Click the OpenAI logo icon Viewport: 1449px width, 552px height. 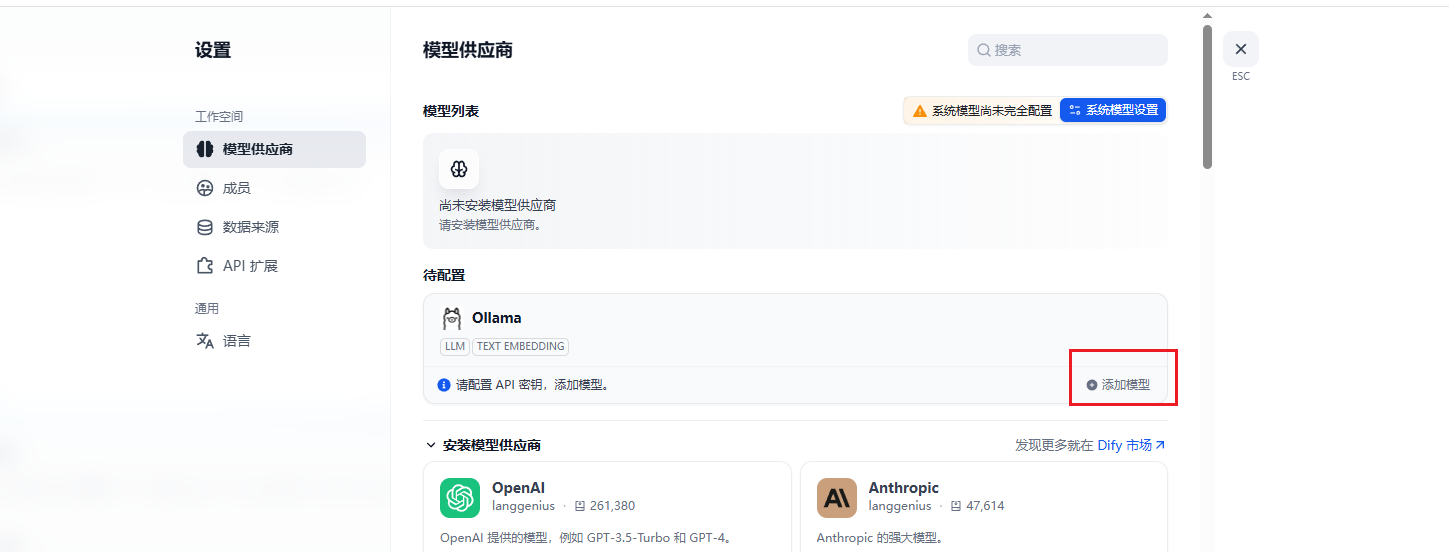pyautogui.click(x=460, y=497)
